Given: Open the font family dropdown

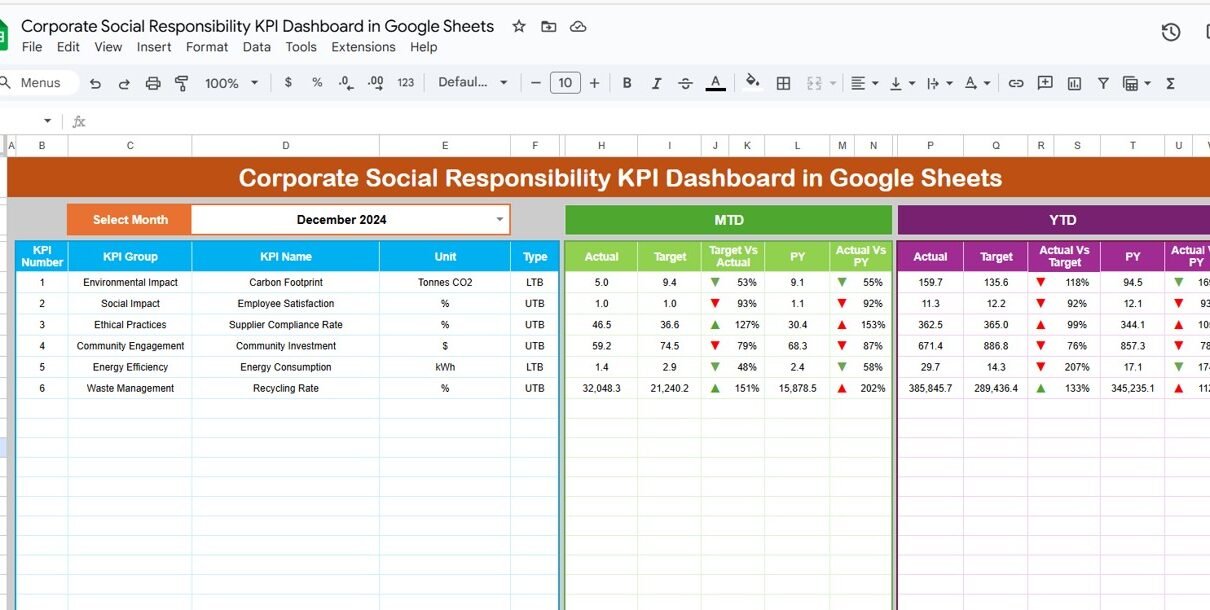Looking at the screenshot, I should tap(473, 83).
